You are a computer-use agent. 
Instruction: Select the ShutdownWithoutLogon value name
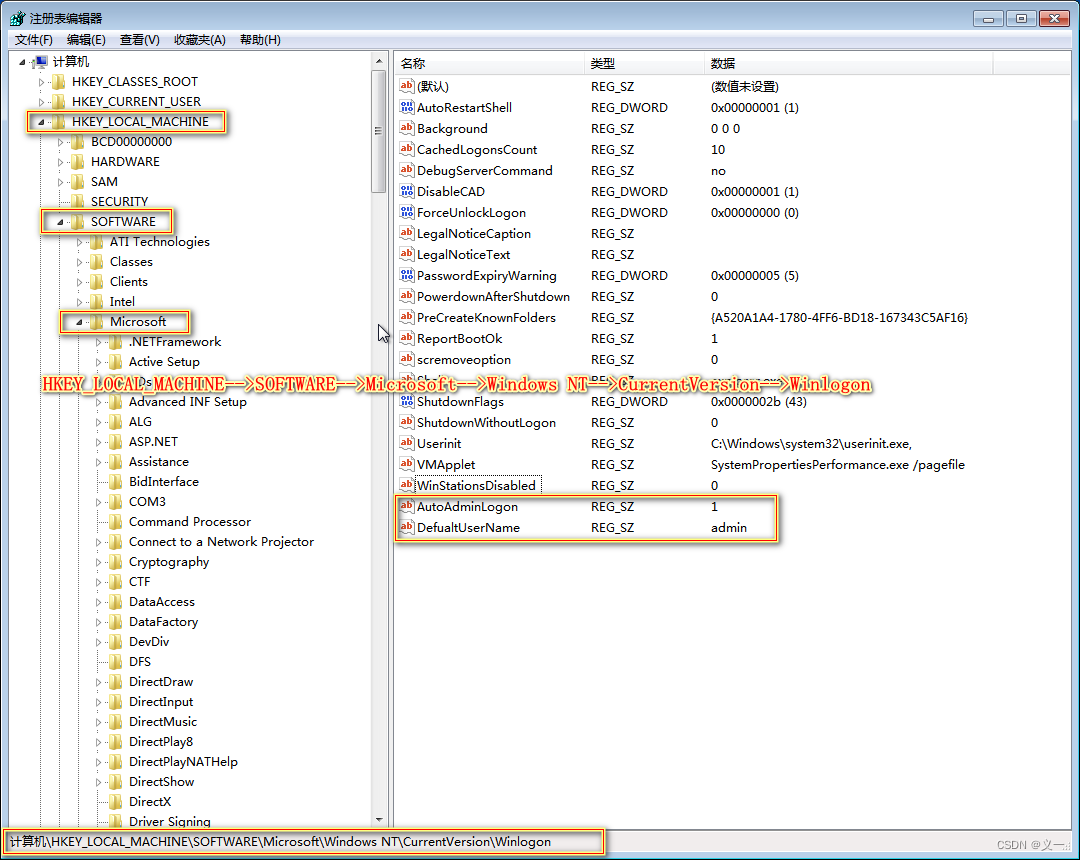[486, 423]
